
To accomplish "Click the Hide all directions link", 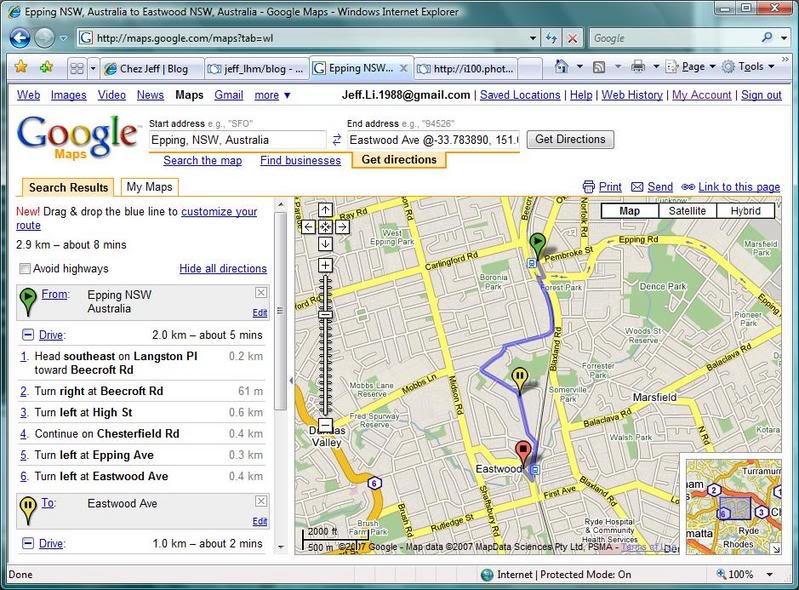I will [x=223, y=269].
